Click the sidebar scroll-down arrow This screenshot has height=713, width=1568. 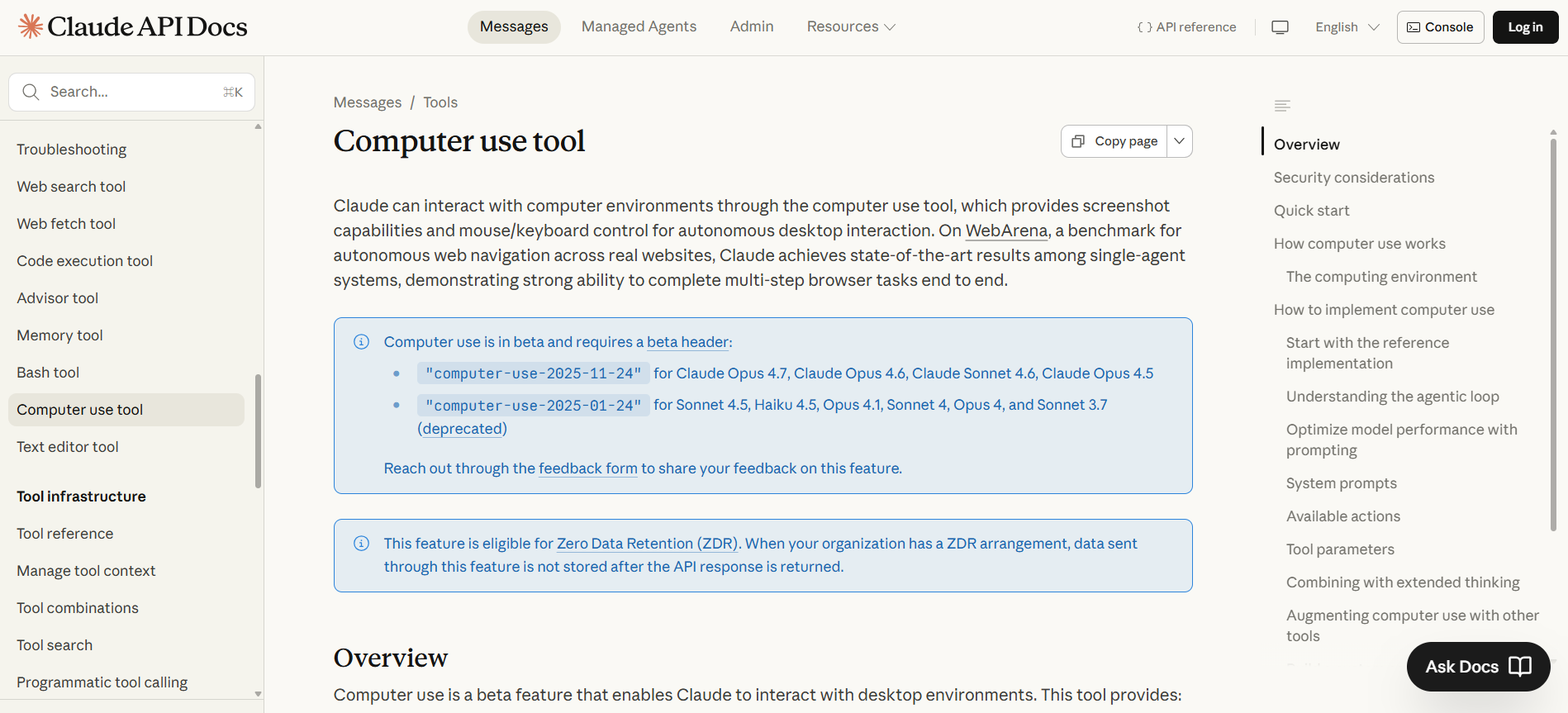[259, 694]
